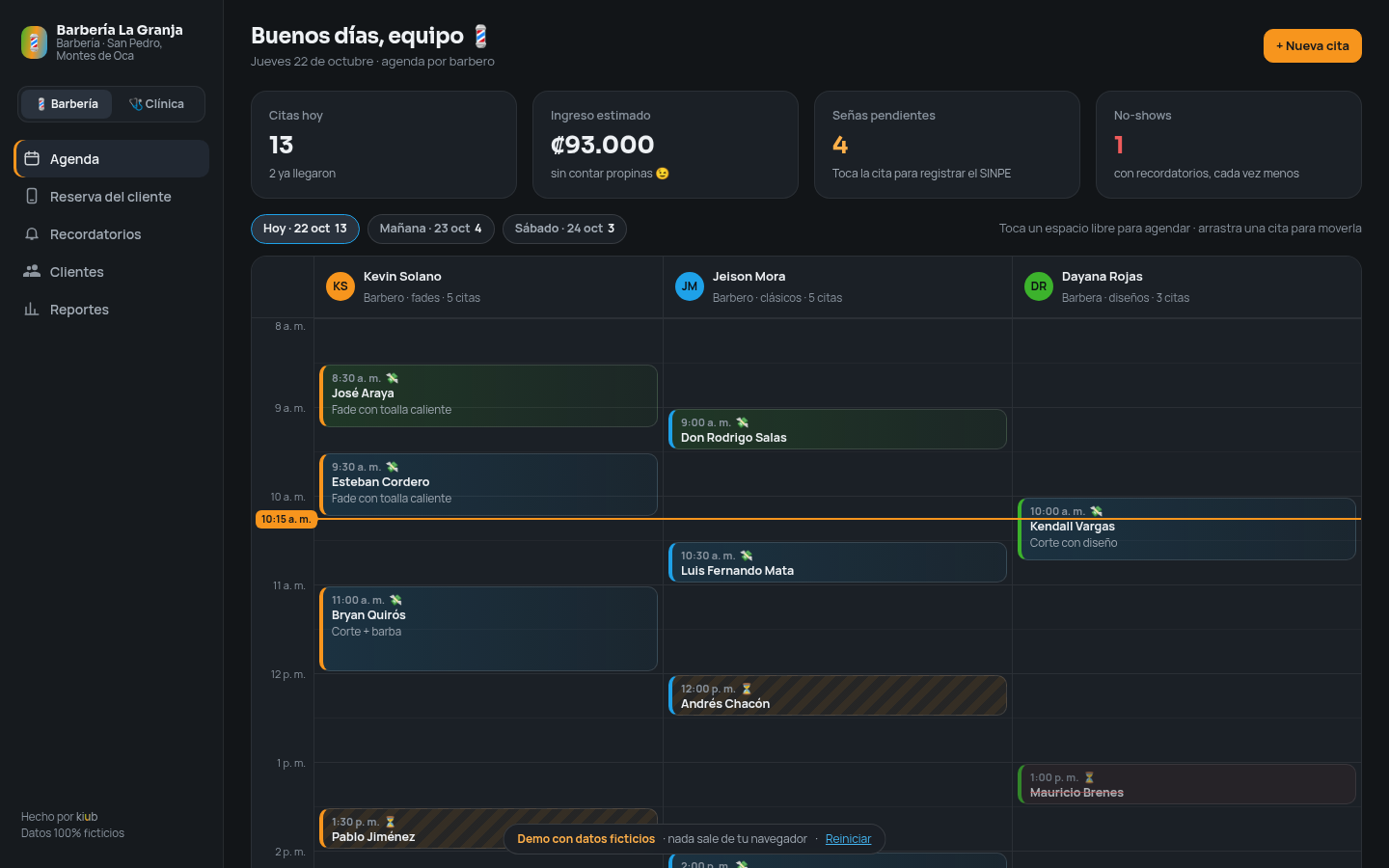This screenshot has width=1389, height=868.
Task: Click the paid icon on Bryan Quirós's appointment
Action: click(395, 600)
